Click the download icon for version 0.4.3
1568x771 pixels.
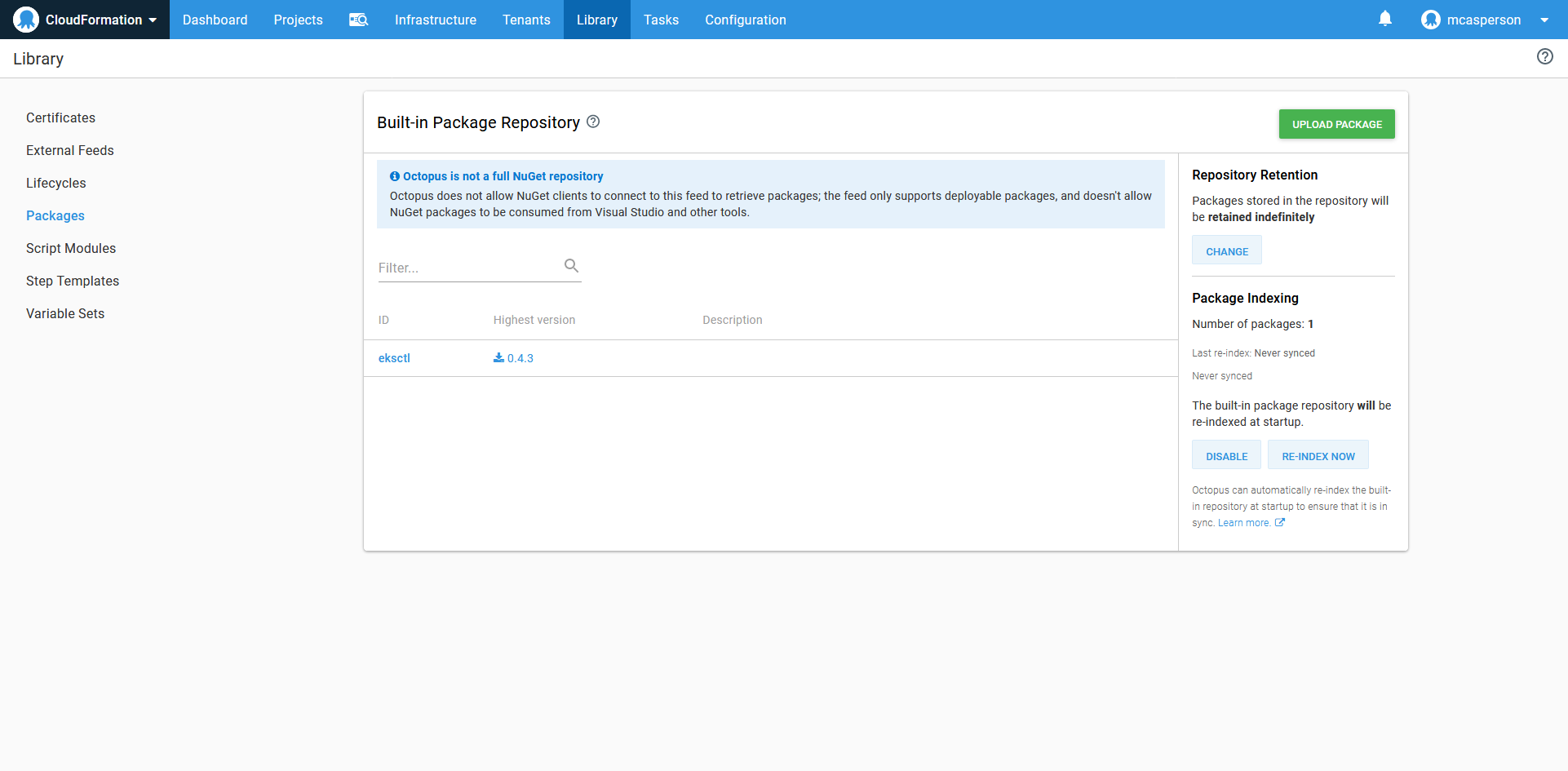(498, 358)
